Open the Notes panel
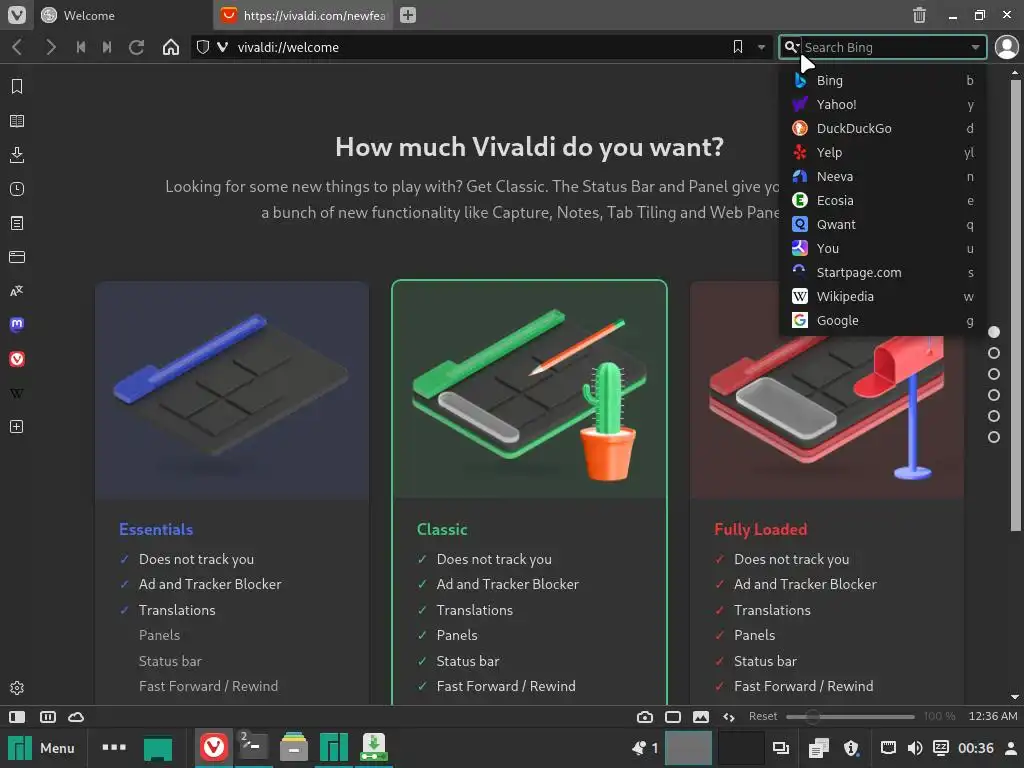Image resolution: width=1024 pixels, height=768 pixels. pyautogui.click(x=17, y=223)
